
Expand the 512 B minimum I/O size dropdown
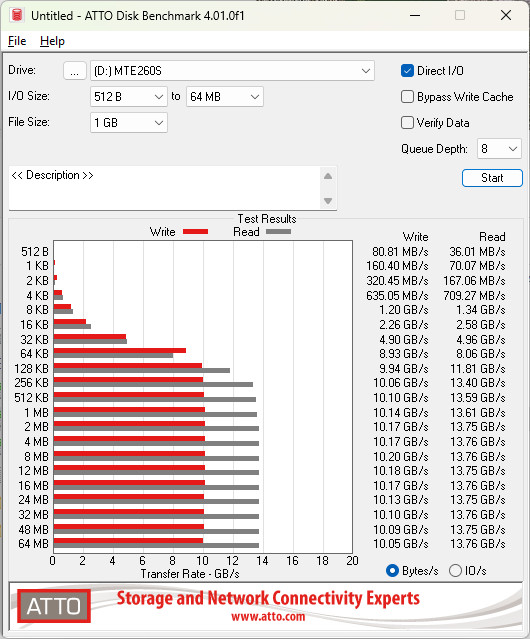129,97
